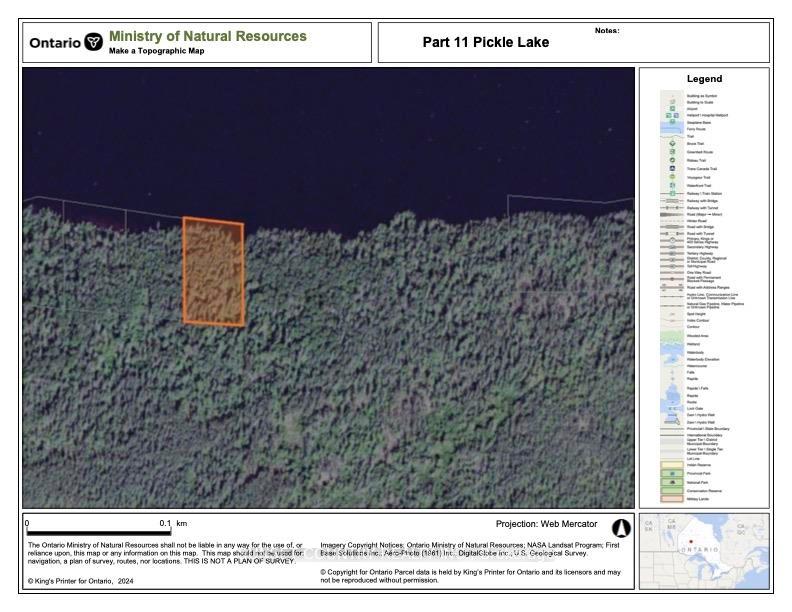
Task: Select the orange highlighted parcel on the map
Action: [214, 271]
